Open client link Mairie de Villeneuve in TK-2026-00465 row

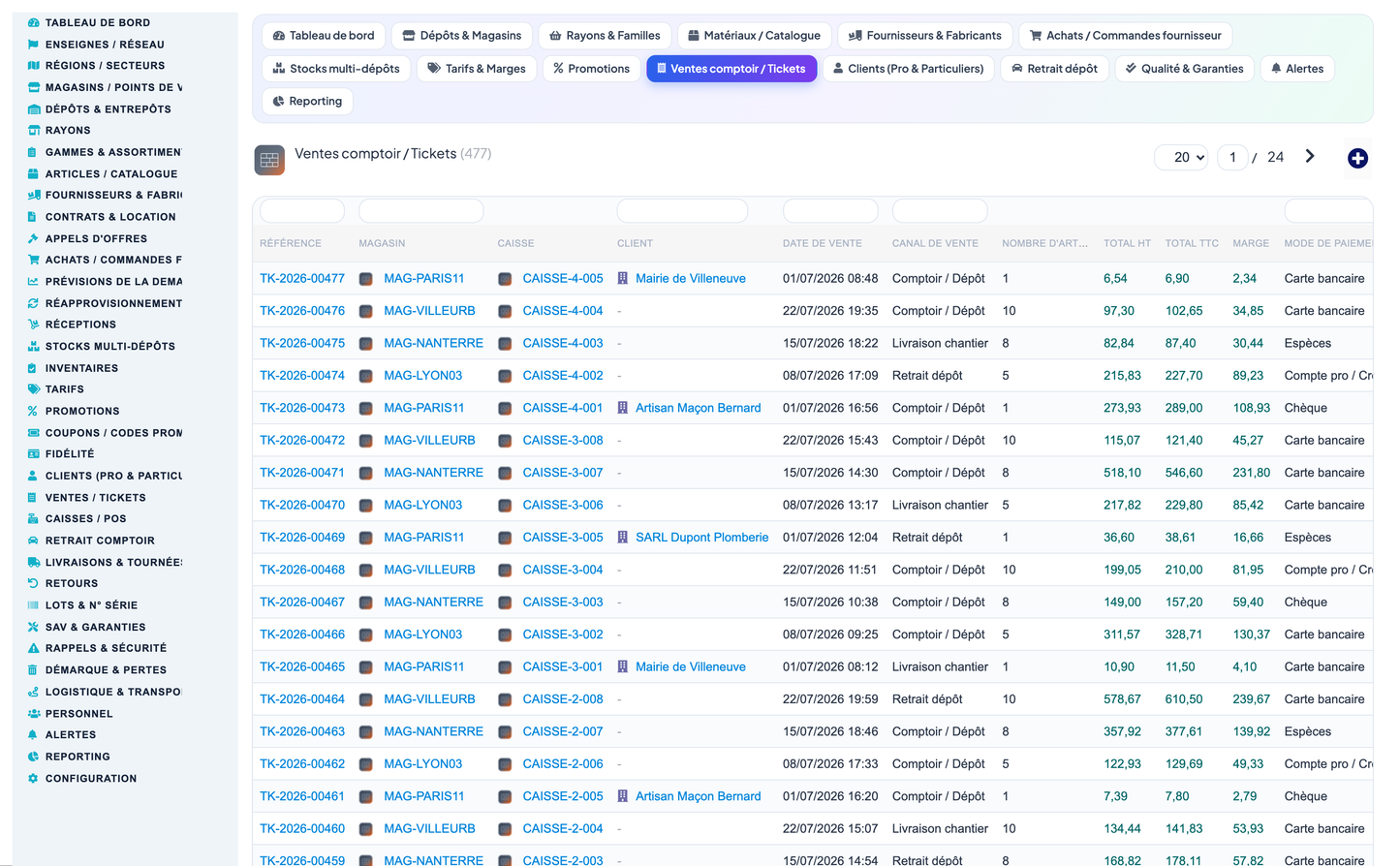691,666
